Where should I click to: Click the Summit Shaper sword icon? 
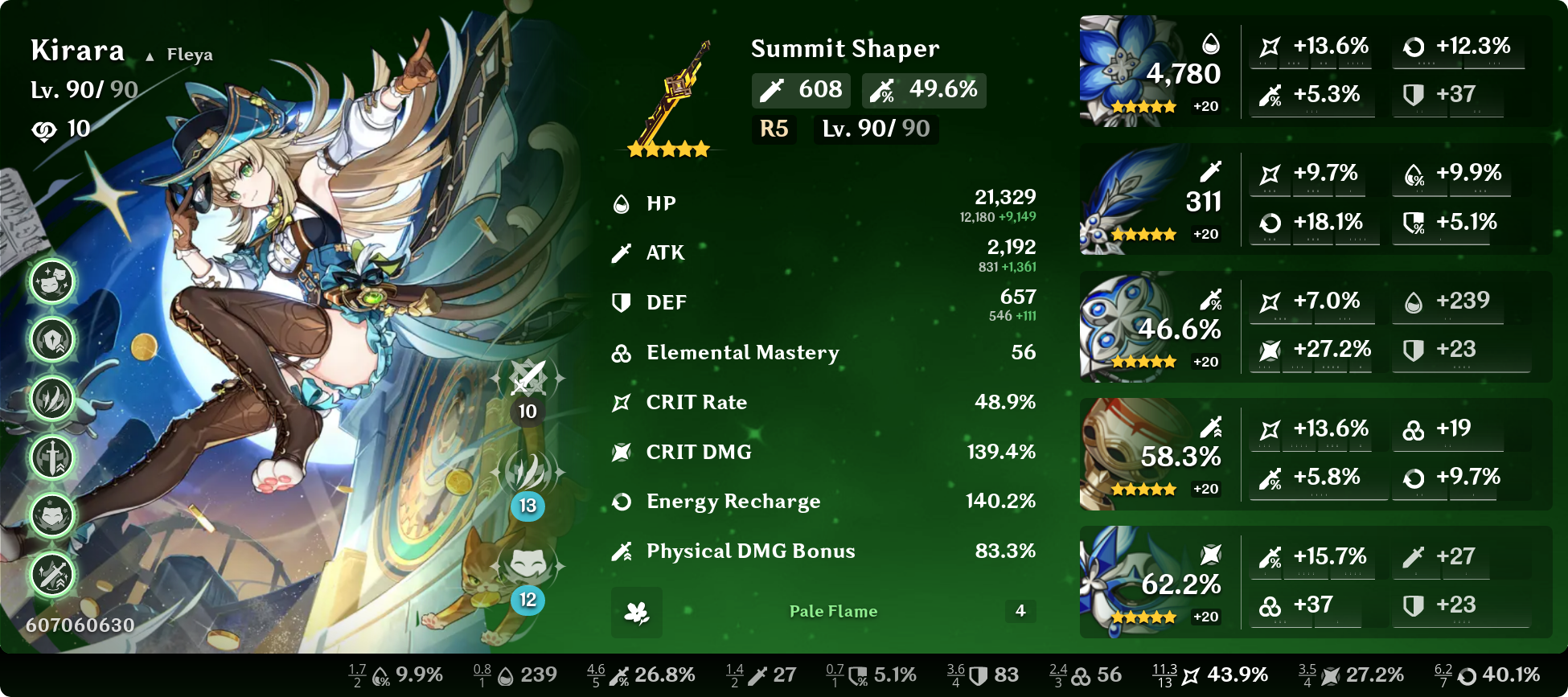[669, 96]
